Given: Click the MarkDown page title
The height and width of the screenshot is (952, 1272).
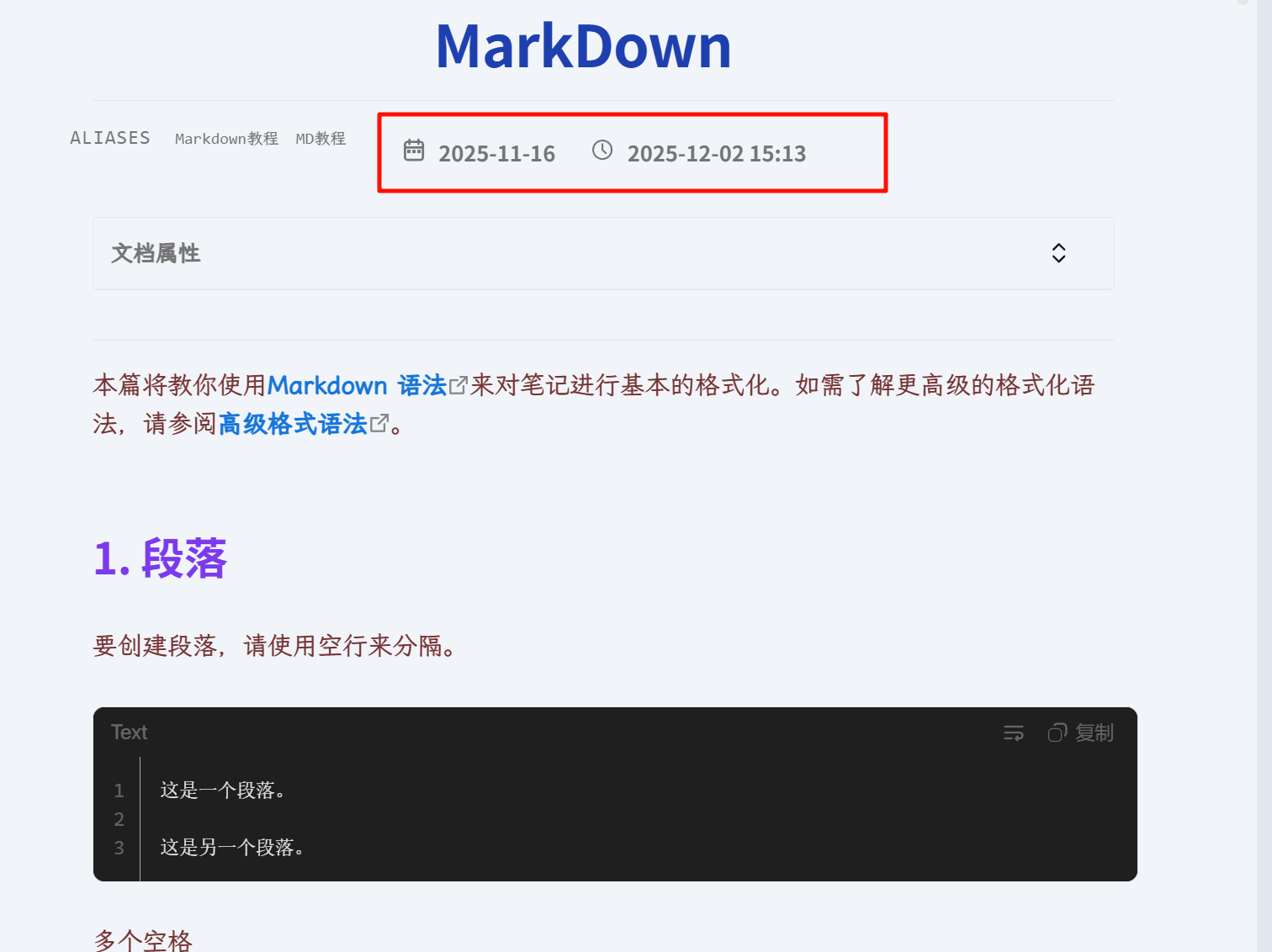Looking at the screenshot, I should pyautogui.click(x=583, y=46).
